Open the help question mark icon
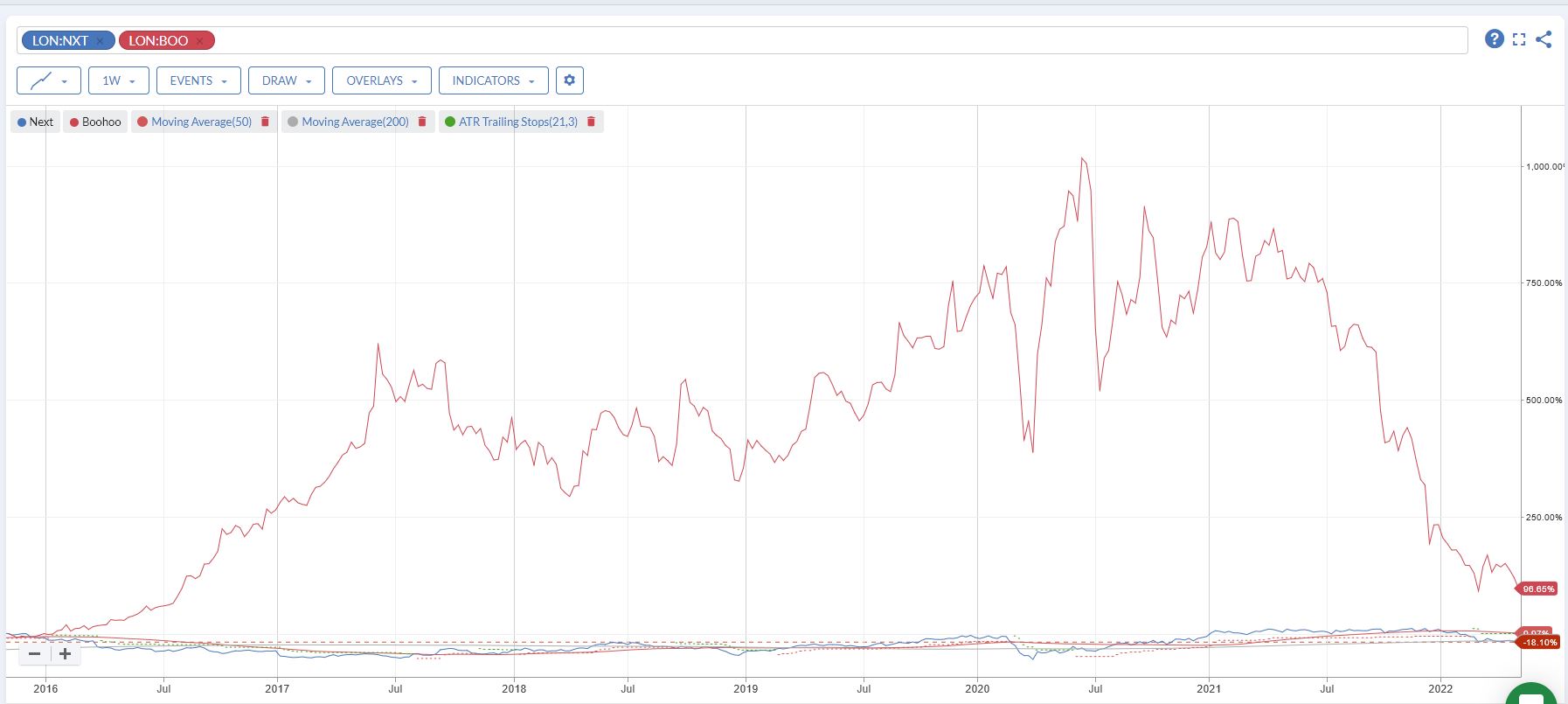Screen dimensions: 1568x704 (1495, 38)
